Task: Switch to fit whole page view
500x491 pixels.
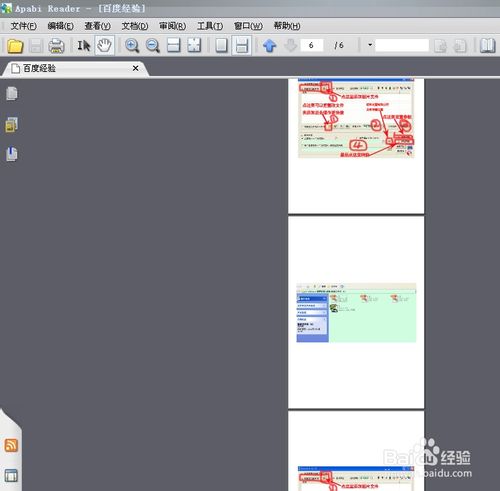Action: (x=194, y=45)
